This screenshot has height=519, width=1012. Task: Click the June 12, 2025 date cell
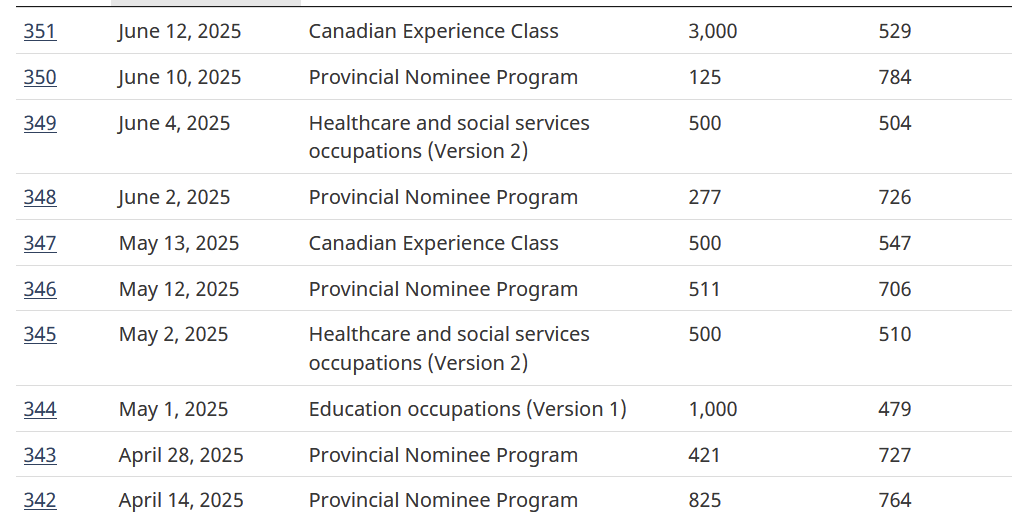[179, 31]
